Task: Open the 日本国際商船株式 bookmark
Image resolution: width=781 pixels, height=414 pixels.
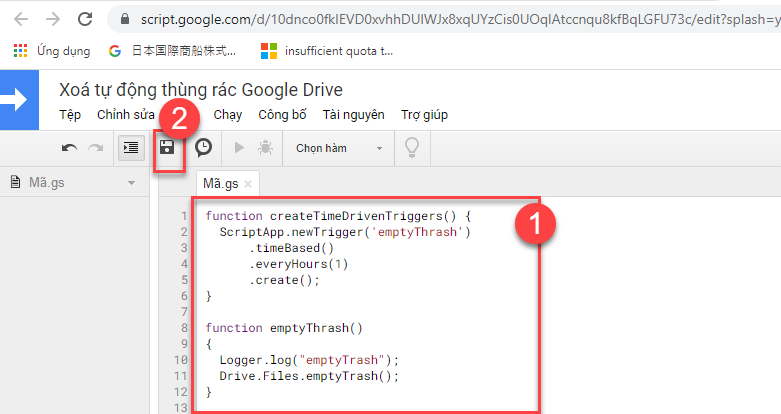Action: pyautogui.click(x=172, y=51)
